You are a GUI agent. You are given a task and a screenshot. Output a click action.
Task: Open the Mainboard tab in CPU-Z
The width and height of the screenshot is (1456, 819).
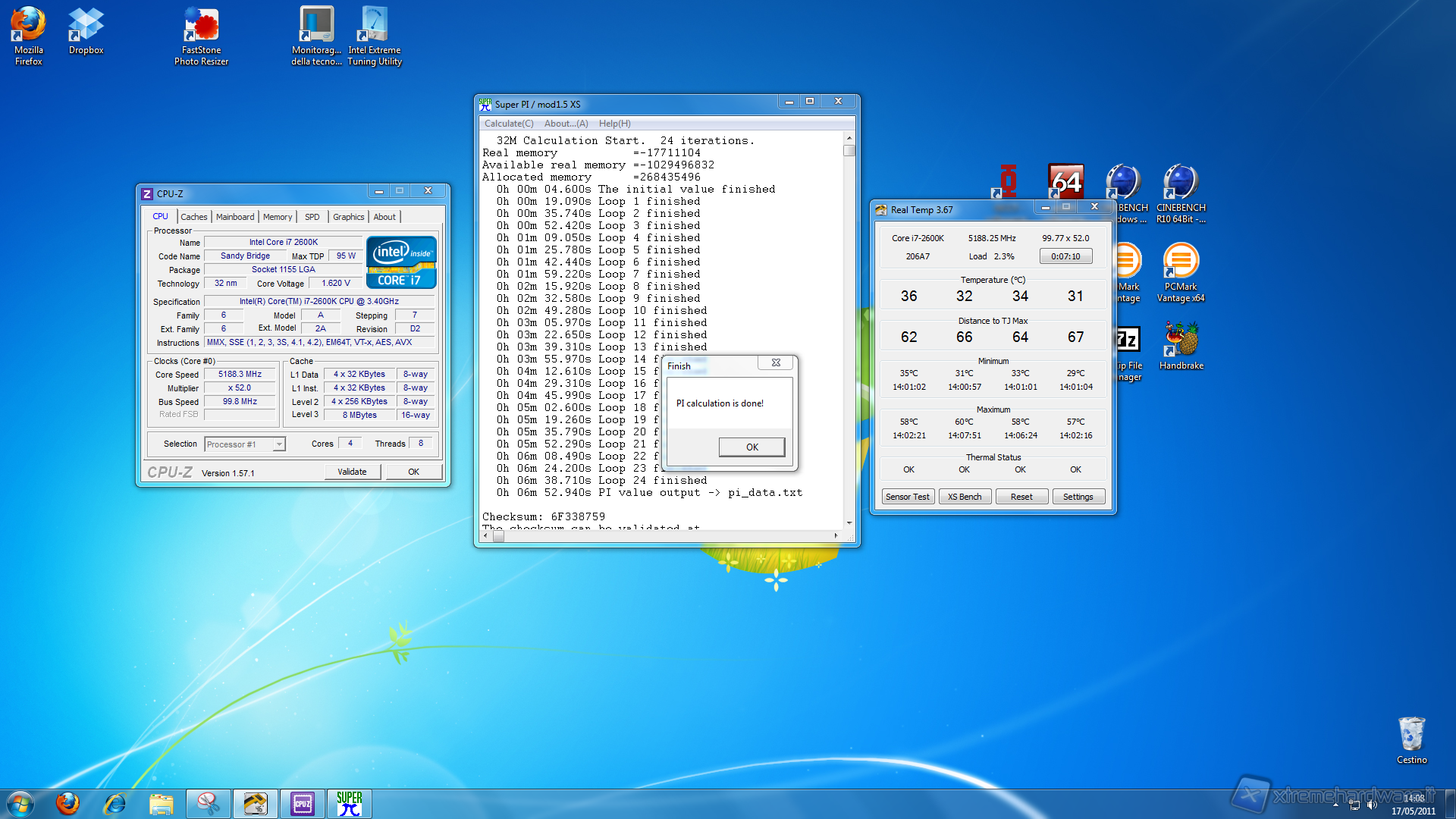[235, 217]
